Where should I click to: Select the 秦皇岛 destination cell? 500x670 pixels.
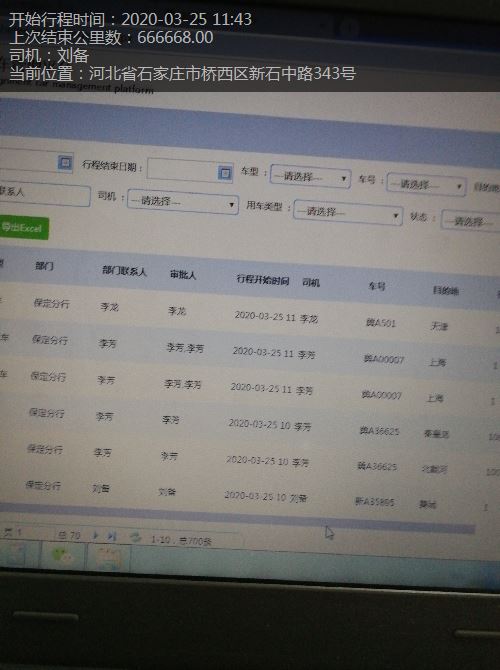click(436, 434)
